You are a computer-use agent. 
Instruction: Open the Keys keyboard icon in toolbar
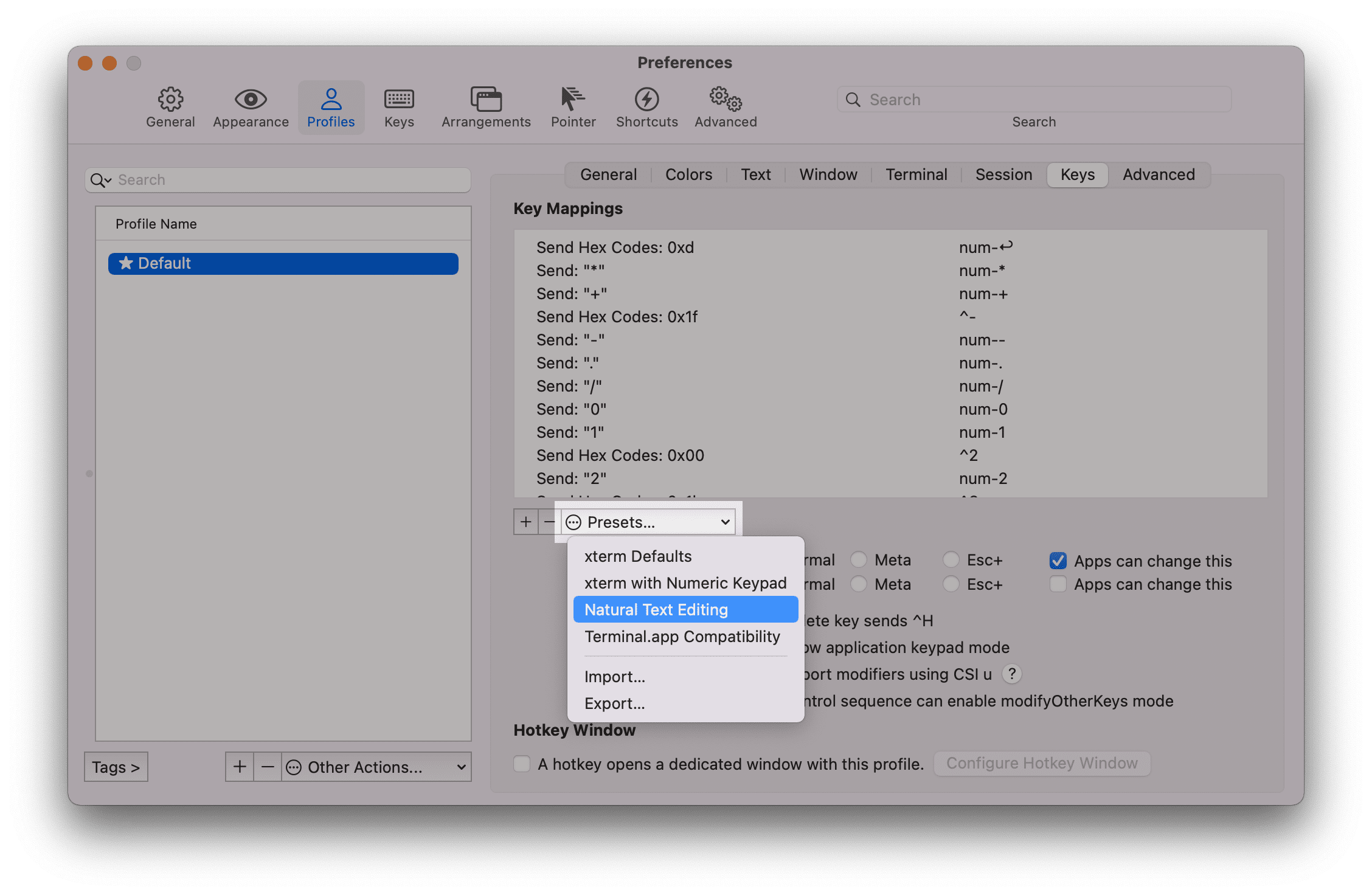(x=399, y=99)
